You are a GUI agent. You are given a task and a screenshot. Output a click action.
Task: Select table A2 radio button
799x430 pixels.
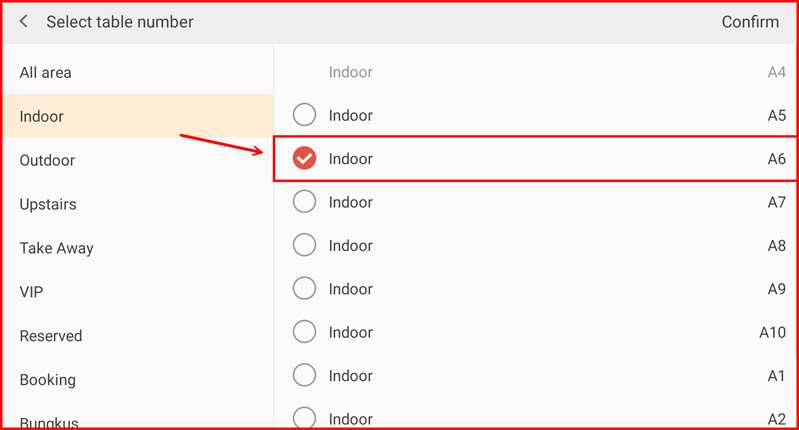[304, 418]
